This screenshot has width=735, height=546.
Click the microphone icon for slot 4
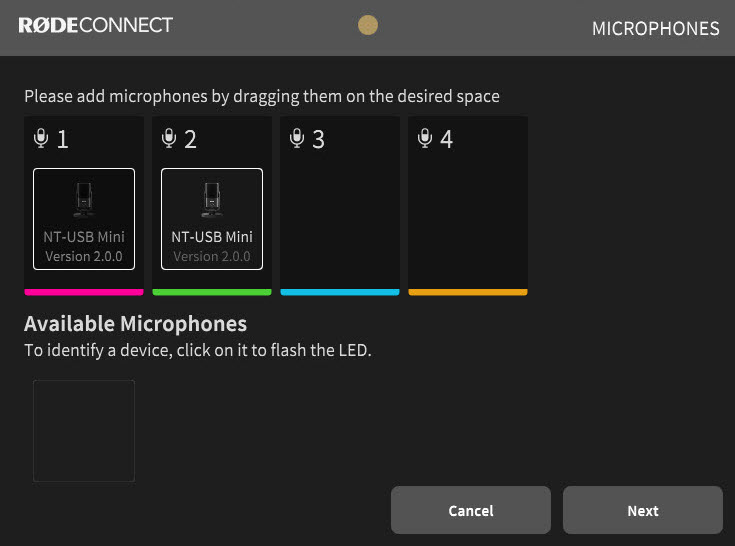point(425,138)
